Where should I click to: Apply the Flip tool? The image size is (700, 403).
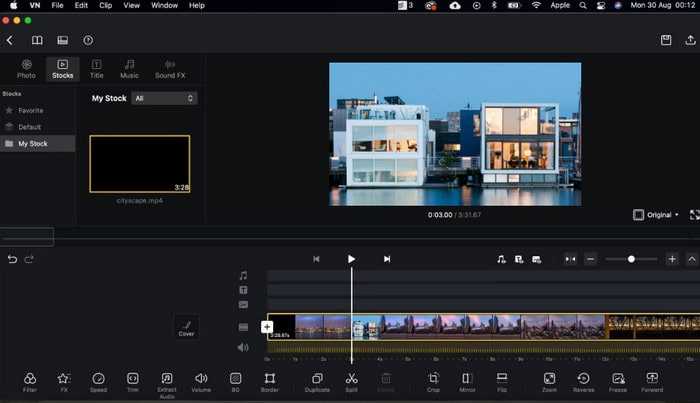pos(502,382)
